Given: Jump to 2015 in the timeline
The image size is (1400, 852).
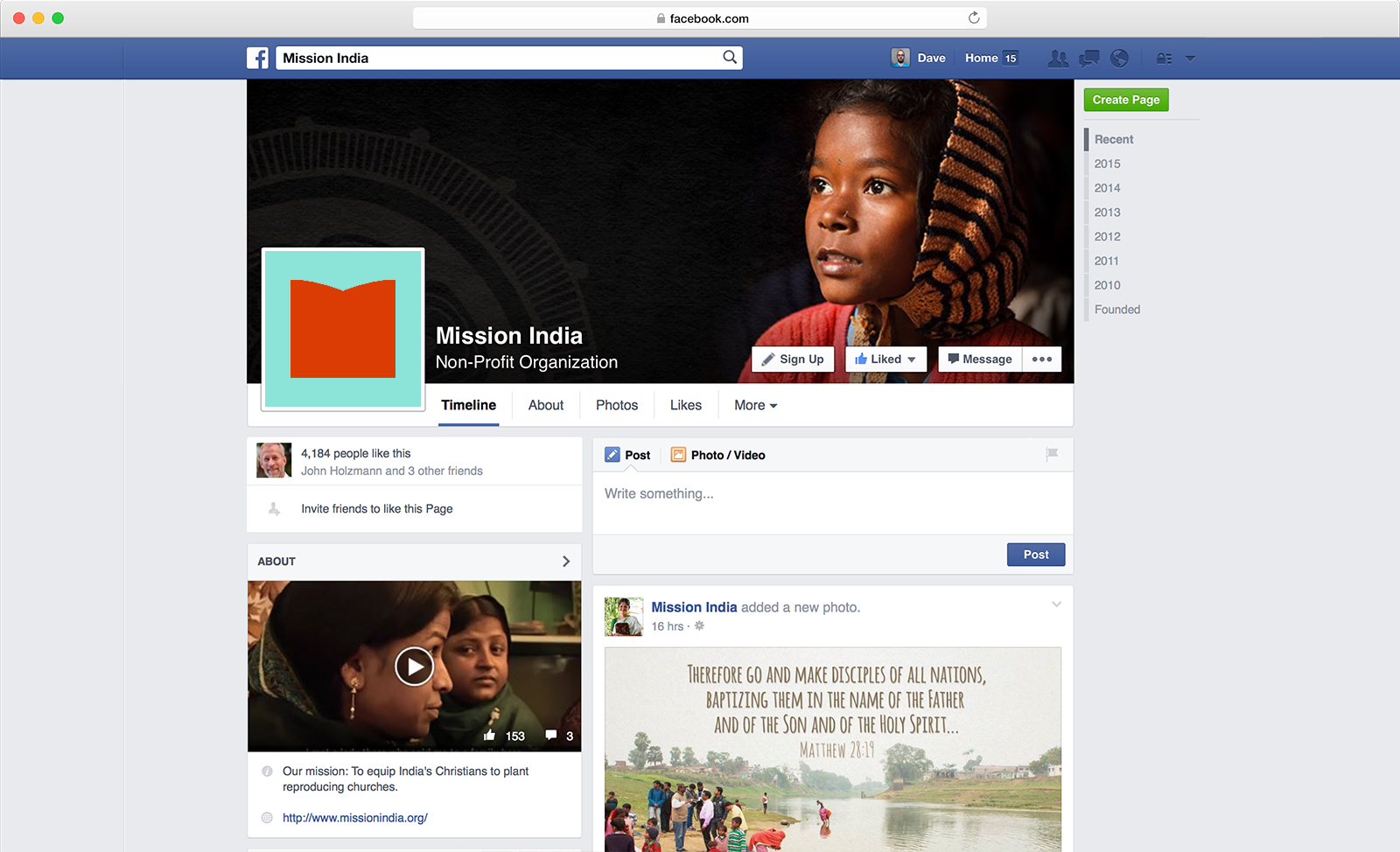Looking at the screenshot, I should (x=1108, y=164).
